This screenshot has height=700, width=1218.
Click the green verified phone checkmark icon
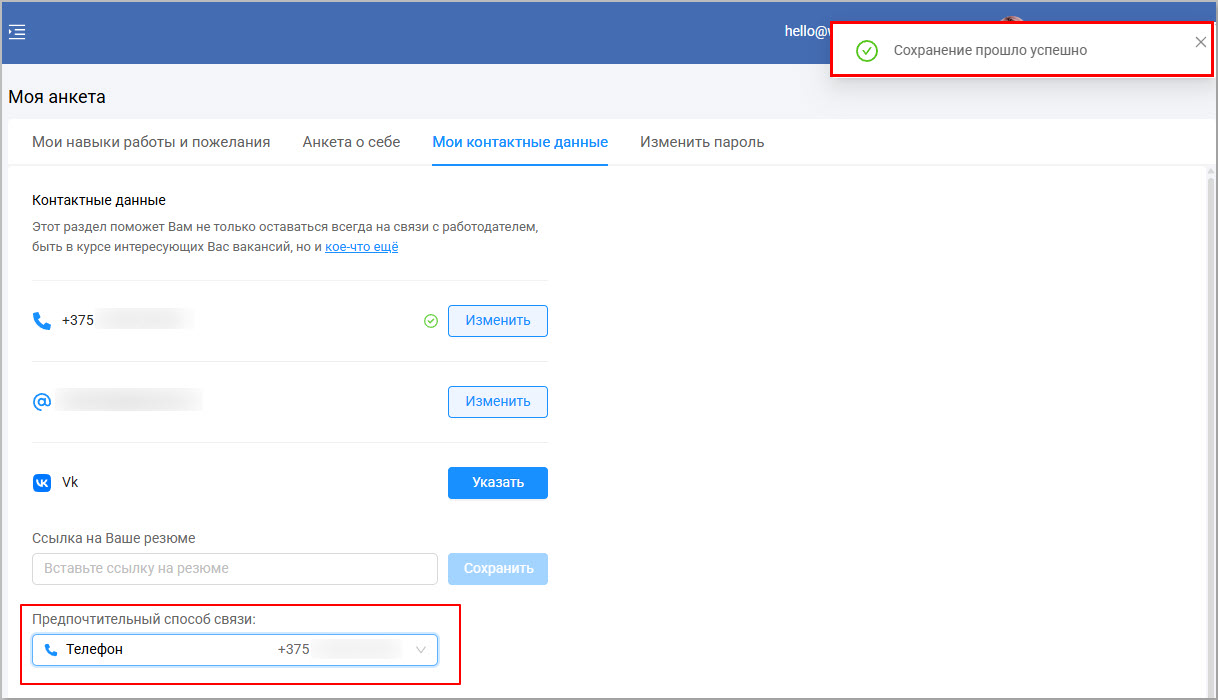pos(431,321)
